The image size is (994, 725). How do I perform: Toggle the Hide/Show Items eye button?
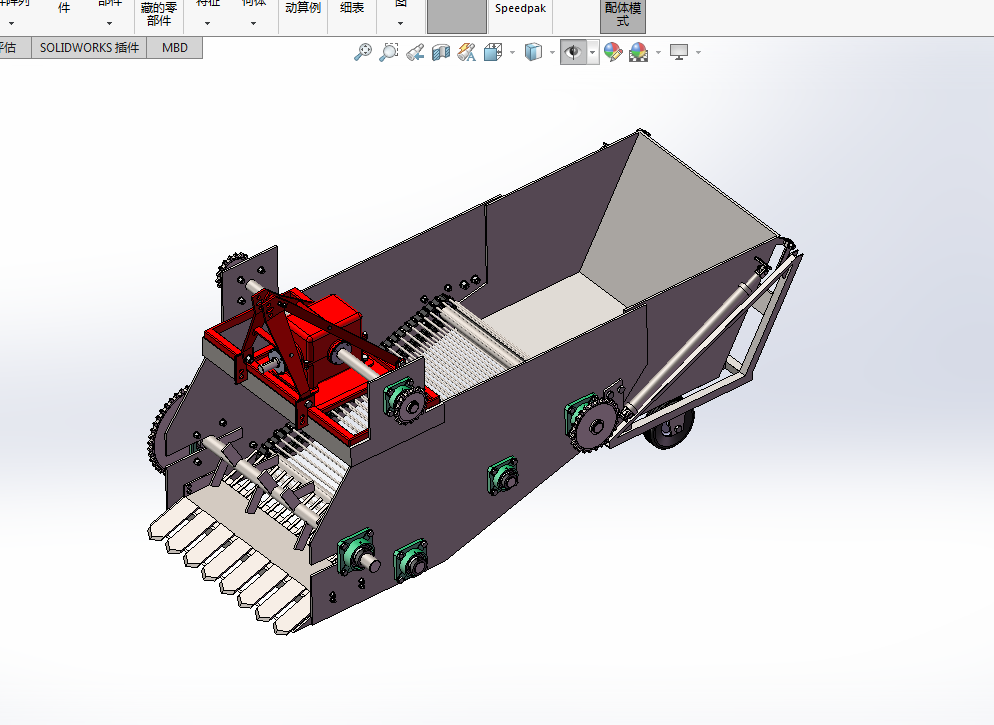[573, 52]
